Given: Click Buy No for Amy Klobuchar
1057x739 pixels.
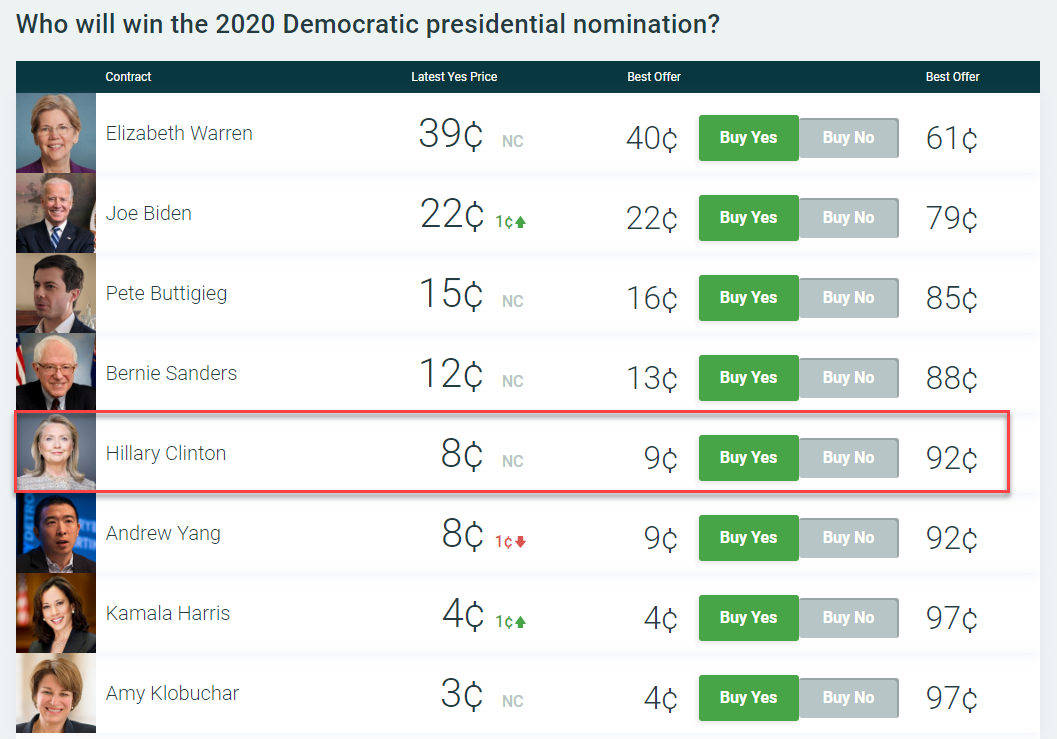Looking at the screenshot, I should 848,698.
